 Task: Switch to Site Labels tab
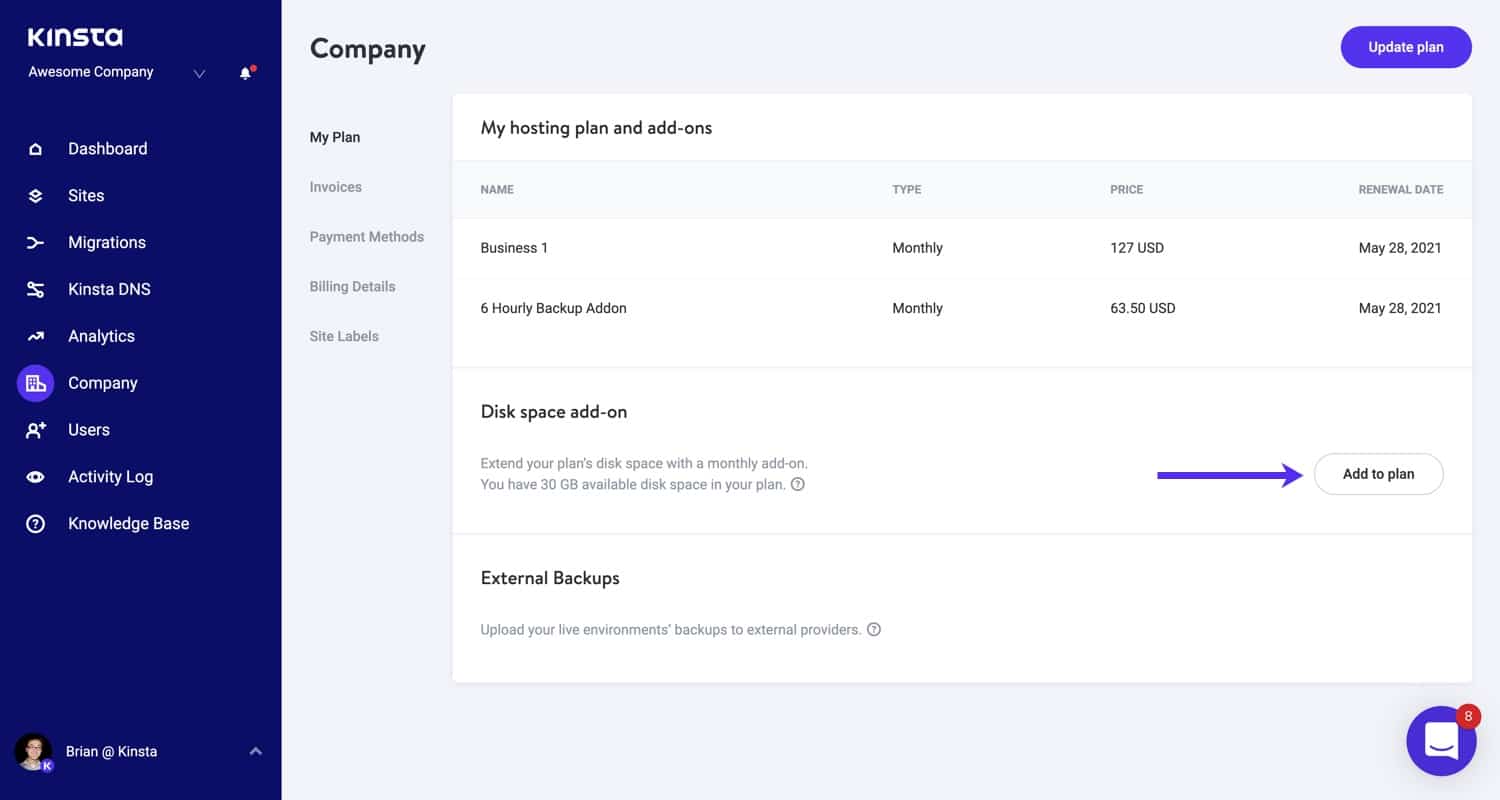344,337
